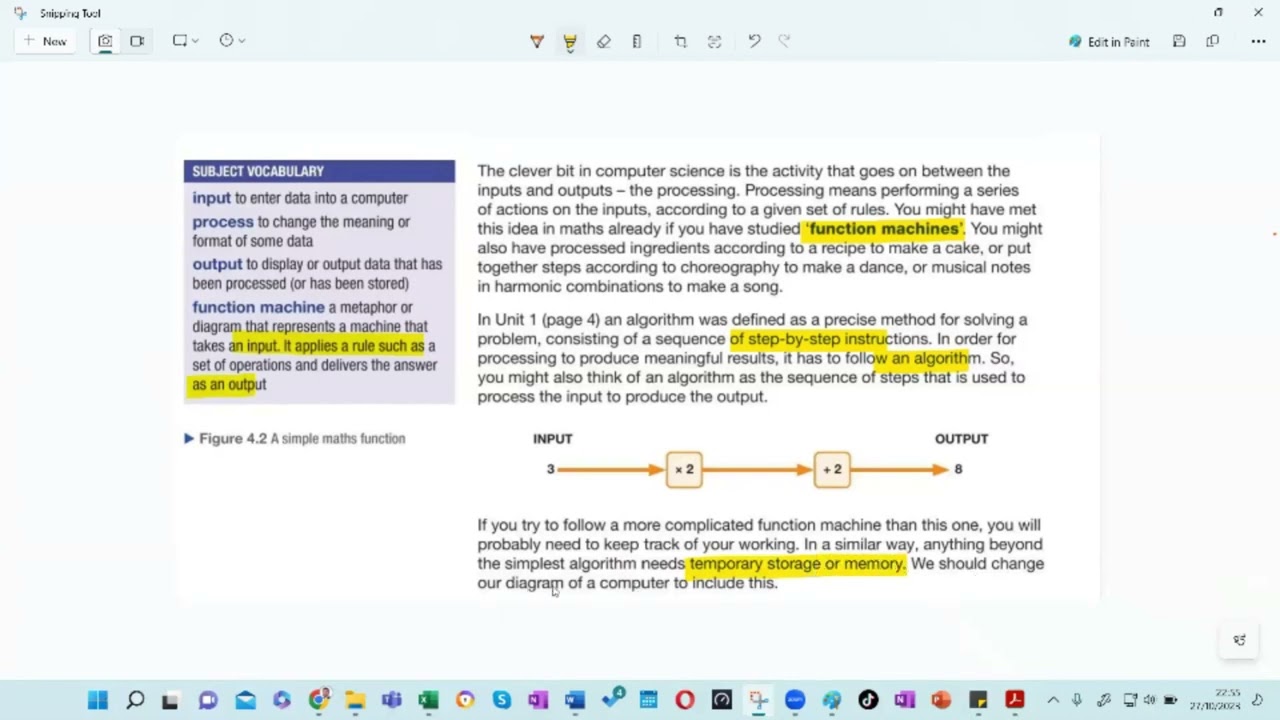Click the highlighted 'function machines' phrase
Viewport: 1280px width, 720px height.
(884, 228)
